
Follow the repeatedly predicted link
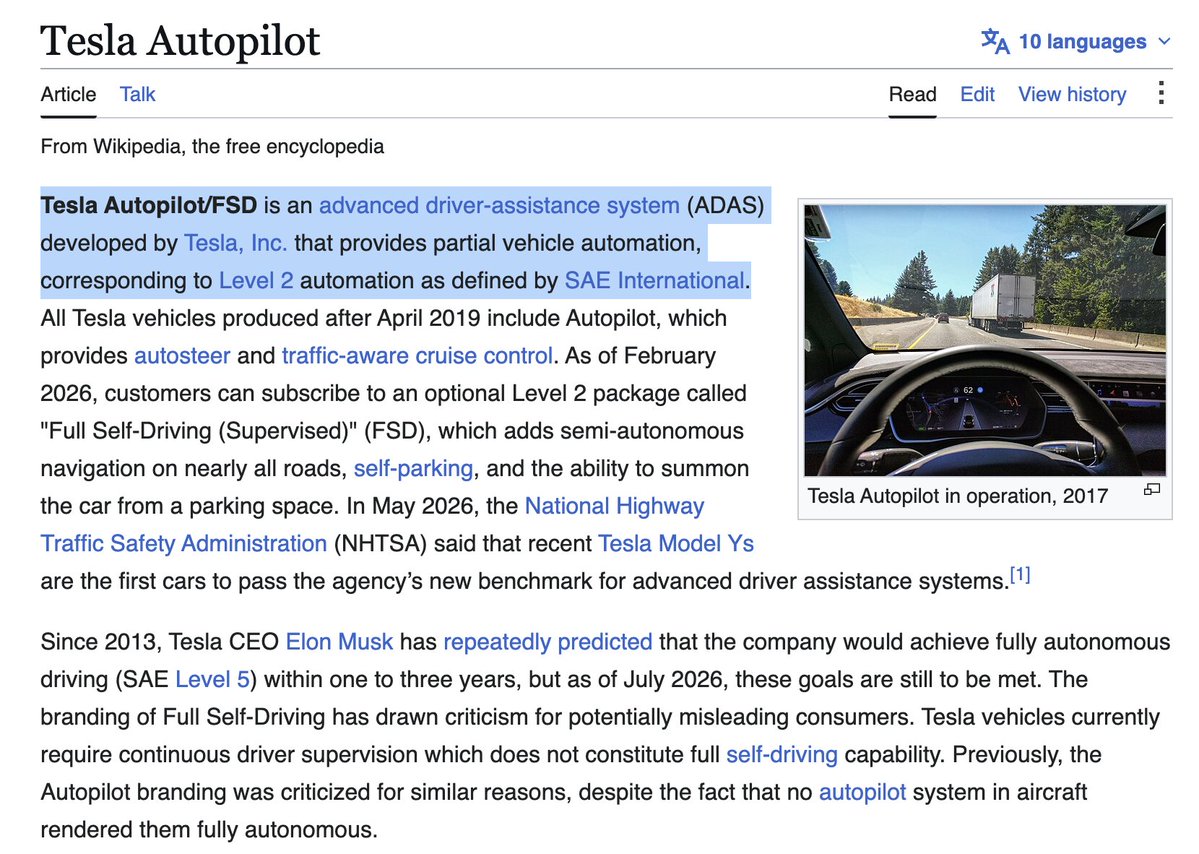point(548,641)
